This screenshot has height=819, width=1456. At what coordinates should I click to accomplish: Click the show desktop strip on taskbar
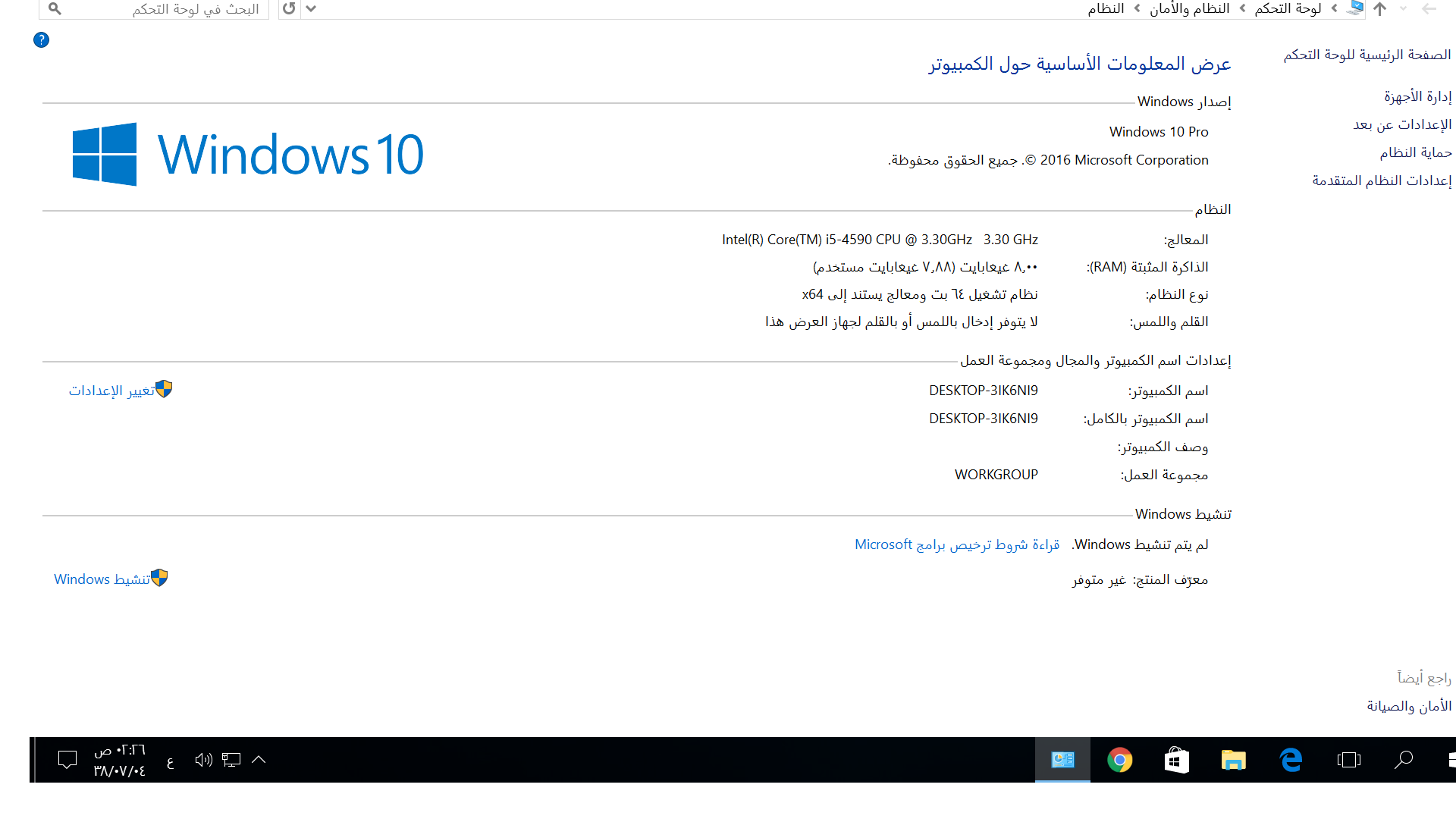tap(33, 760)
